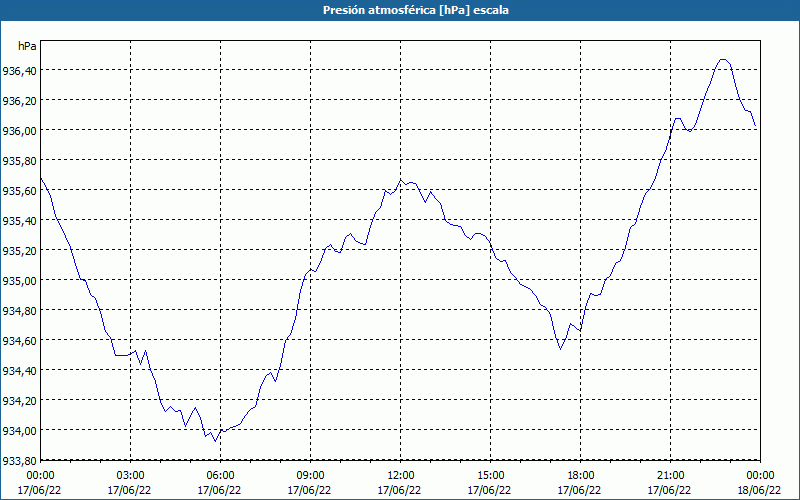Select the 936,00 y-axis label
This screenshot has height=500, width=800.
19,131
